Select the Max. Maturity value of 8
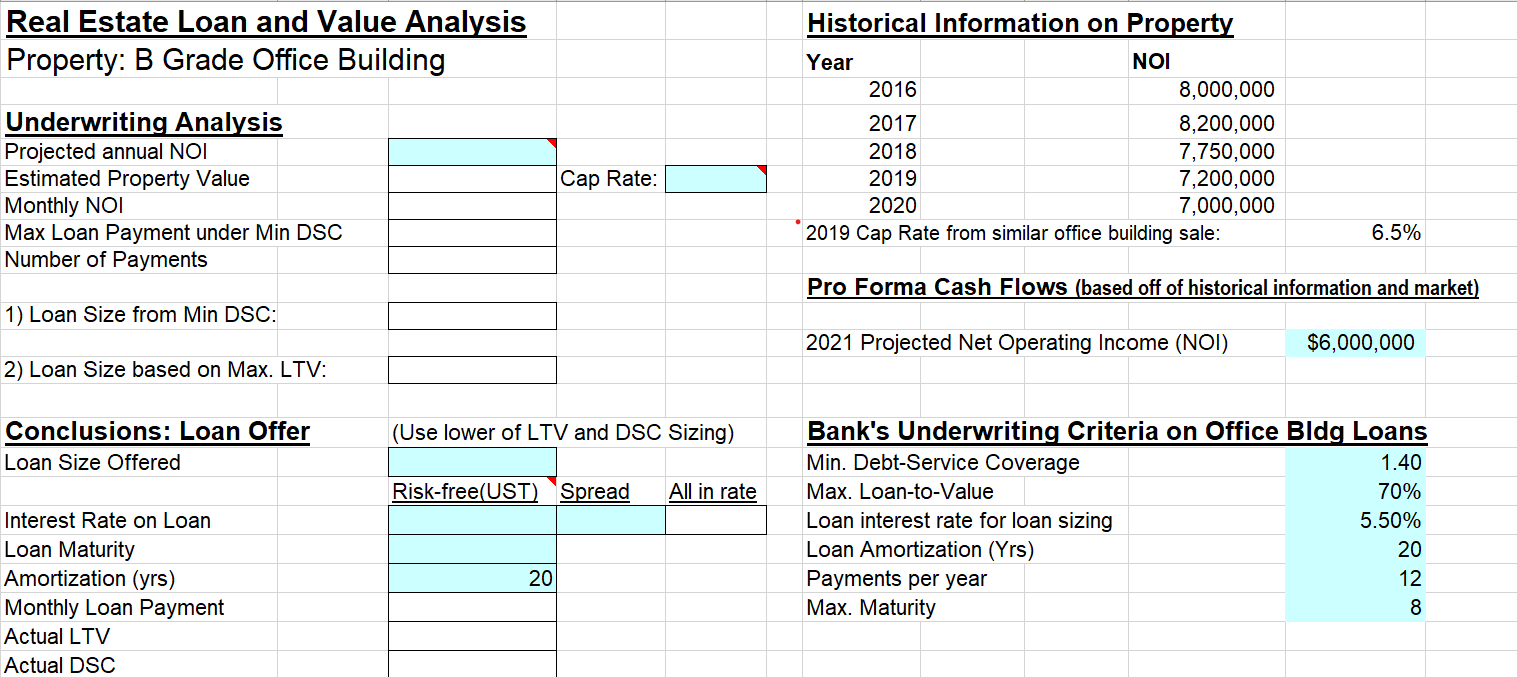The width and height of the screenshot is (1517, 677). 1355,607
